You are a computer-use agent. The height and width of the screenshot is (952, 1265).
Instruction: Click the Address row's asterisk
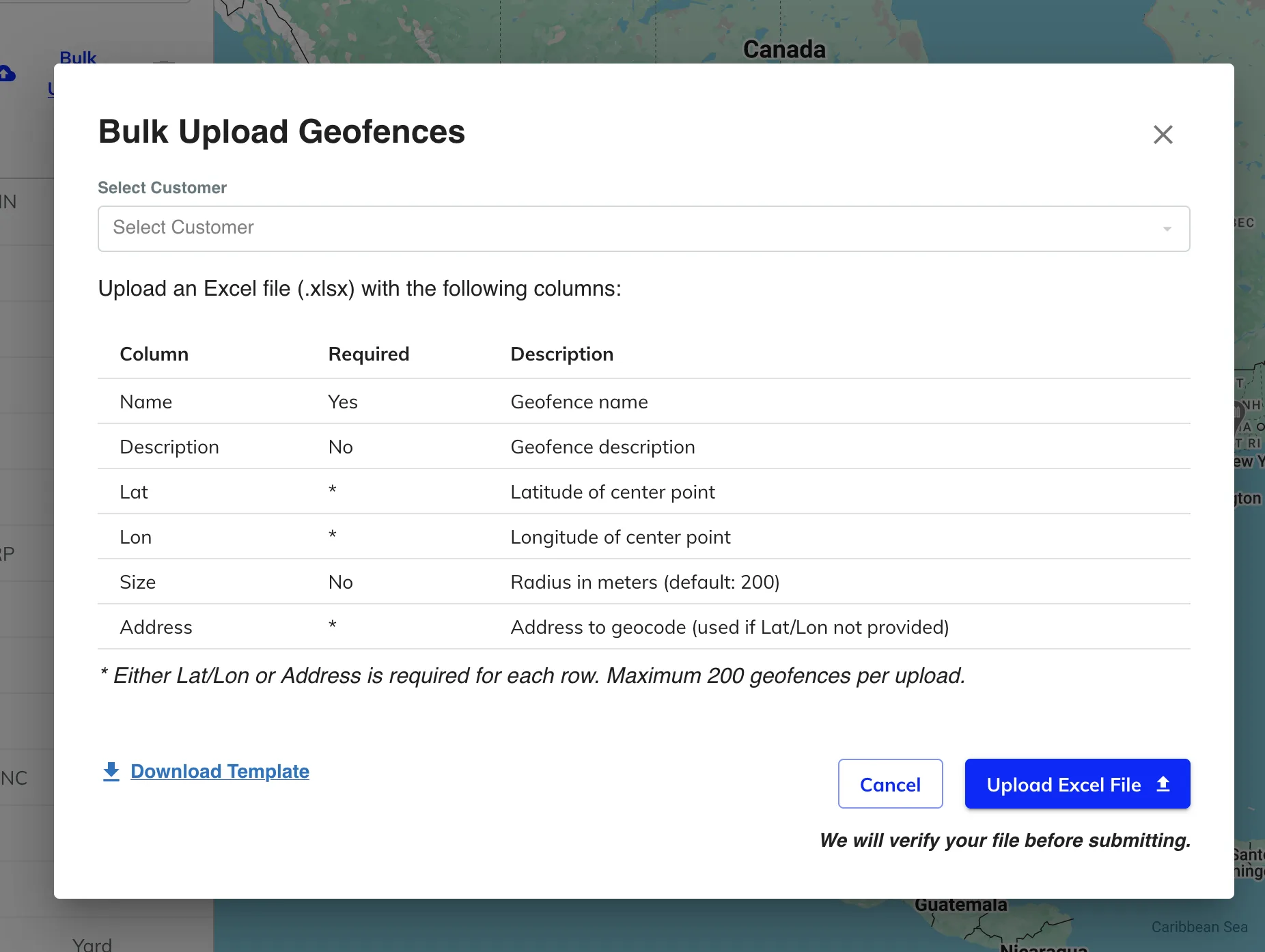(x=332, y=626)
